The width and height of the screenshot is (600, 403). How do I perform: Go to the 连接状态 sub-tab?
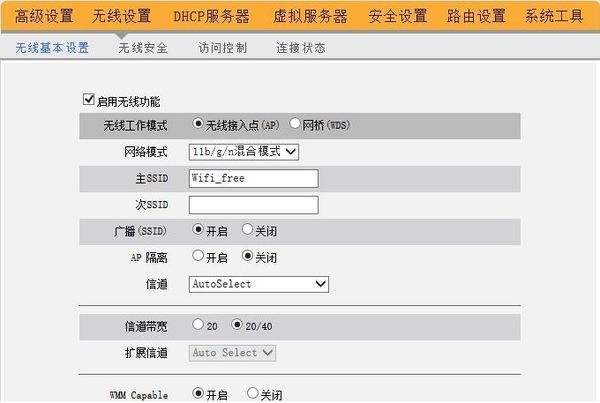(x=301, y=48)
